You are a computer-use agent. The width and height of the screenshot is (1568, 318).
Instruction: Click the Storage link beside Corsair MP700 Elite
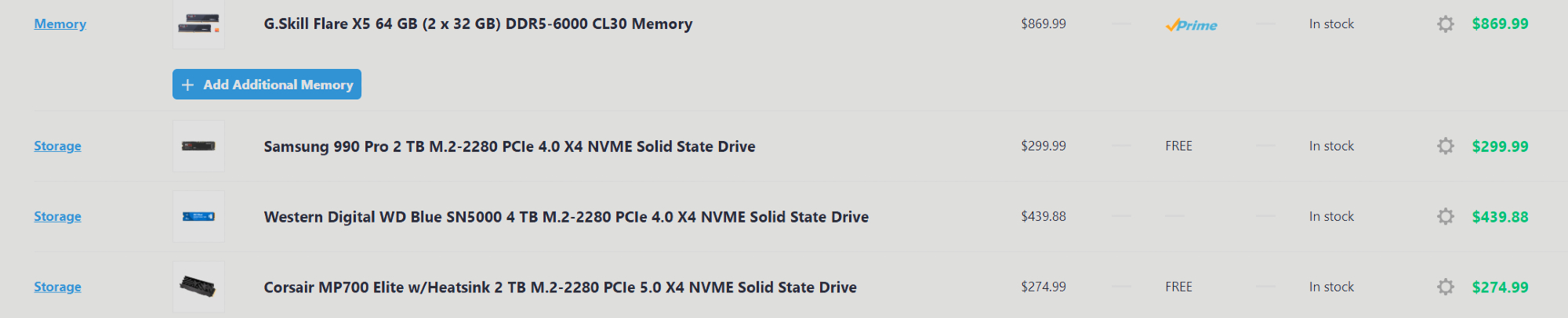click(57, 287)
